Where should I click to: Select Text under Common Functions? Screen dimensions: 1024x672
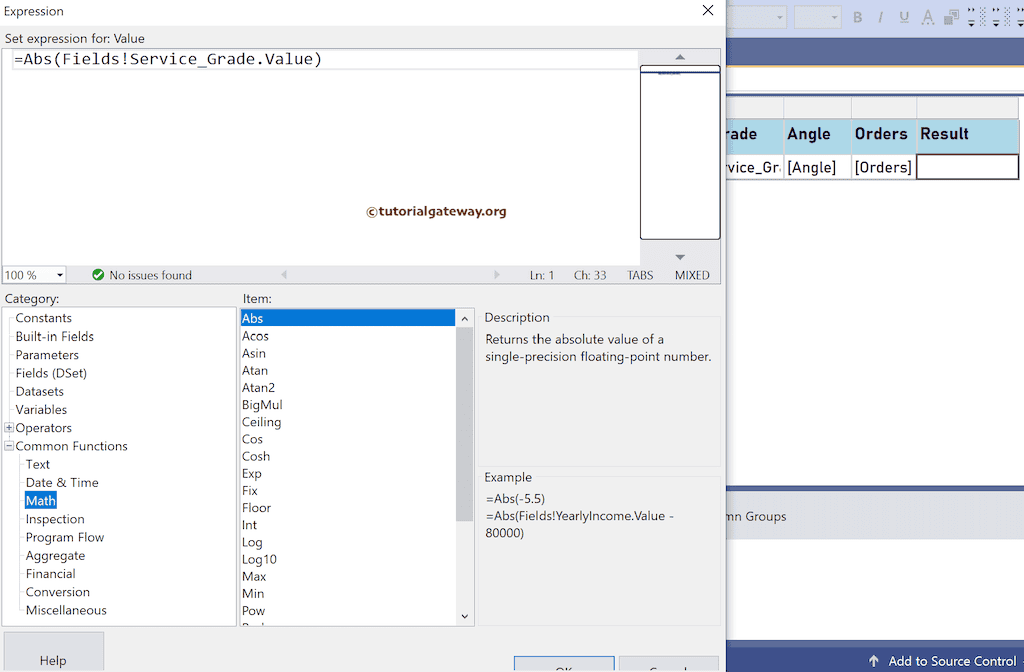click(38, 464)
